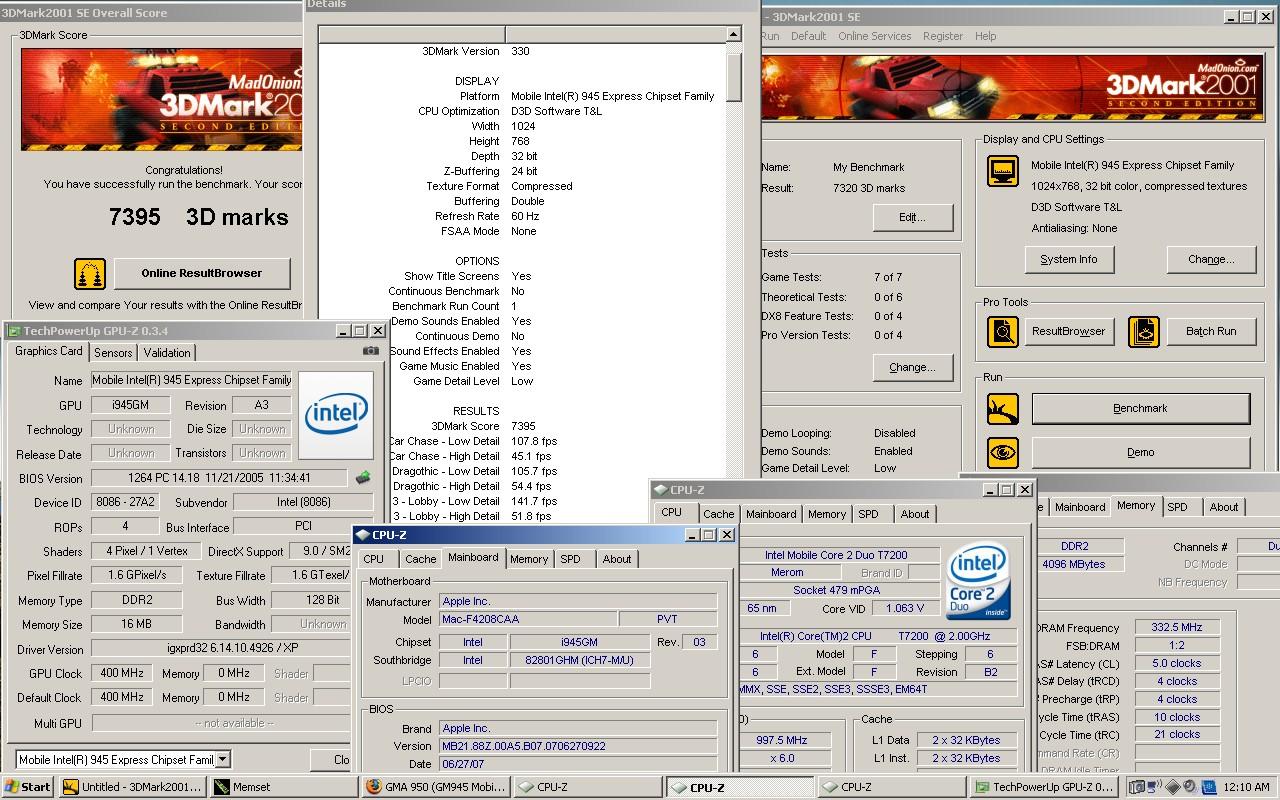
Task: Click the clock in the system tray
Action: coord(1245,788)
